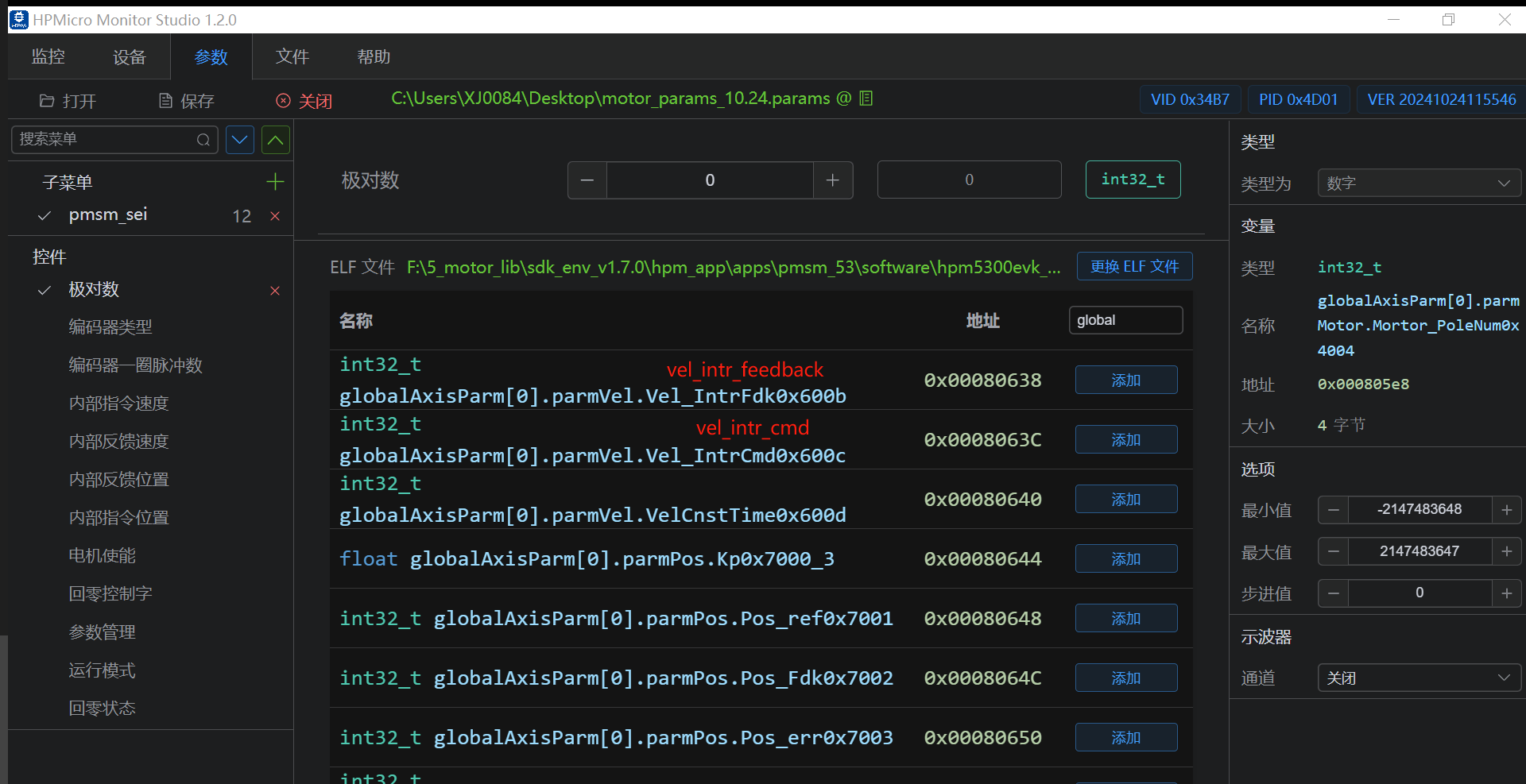Expand all with blue down chevron
Image resolution: width=1526 pixels, height=784 pixels.
(239, 140)
